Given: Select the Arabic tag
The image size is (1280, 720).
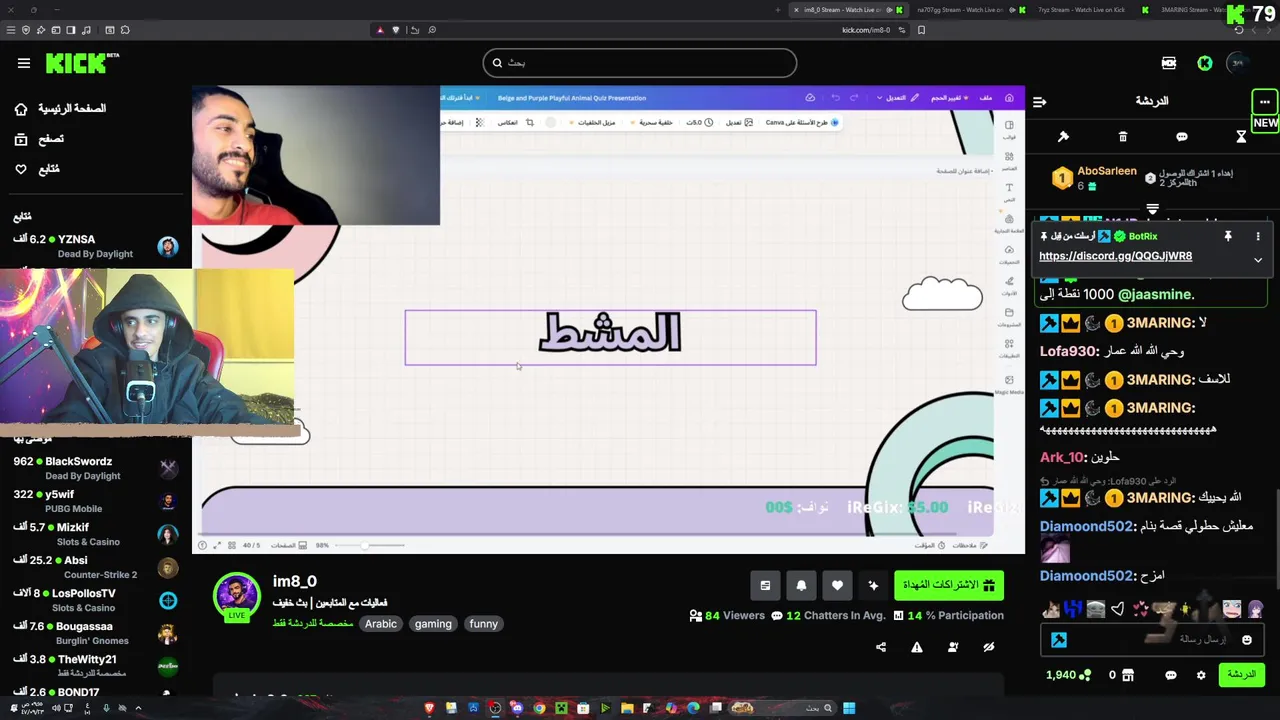Looking at the screenshot, I should pos(381,624).
